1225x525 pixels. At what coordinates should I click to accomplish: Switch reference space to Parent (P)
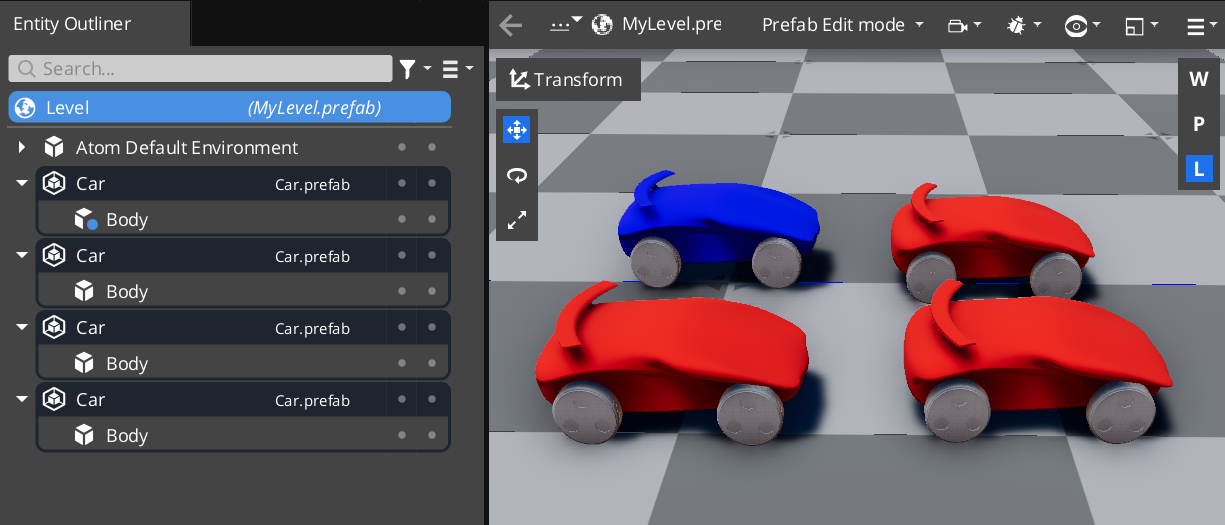coord(1198,124)
